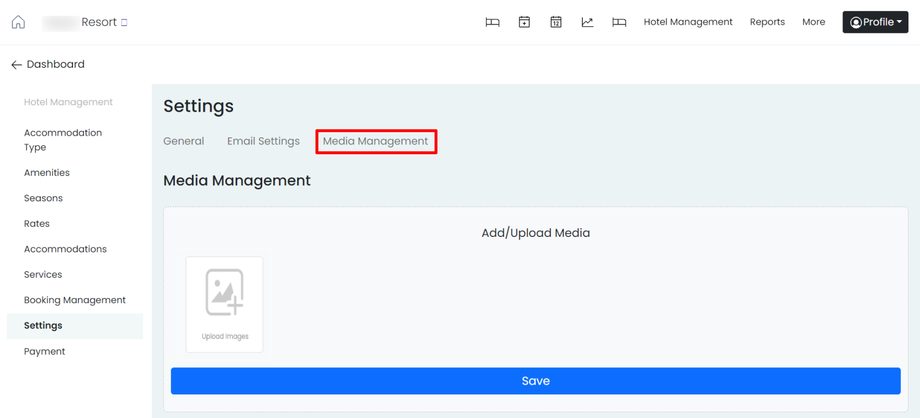The width and height of the screenshot is (920, 418).
Task: Open the Hotel Management menu
Action: coord(688,22)
